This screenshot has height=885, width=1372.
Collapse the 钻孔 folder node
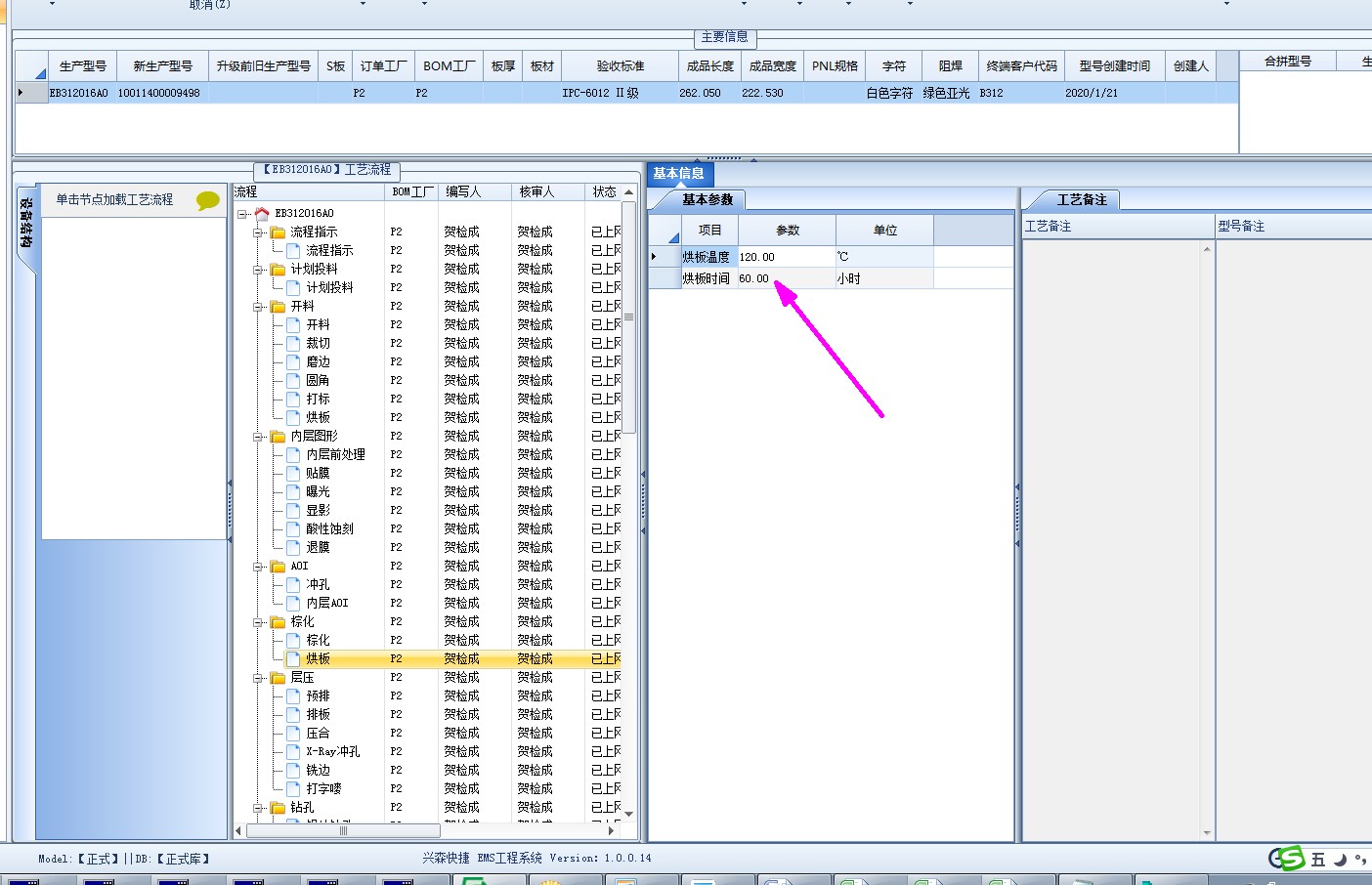(x=259, y=807)
